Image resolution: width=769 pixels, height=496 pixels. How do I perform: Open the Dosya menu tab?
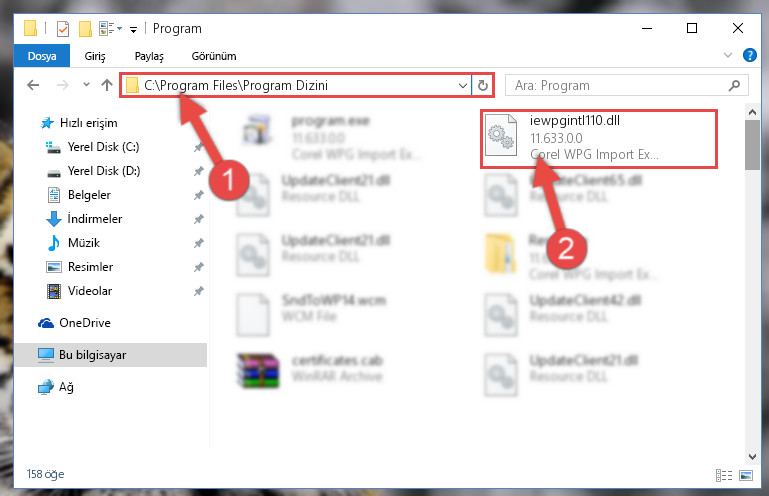point(42,56)
